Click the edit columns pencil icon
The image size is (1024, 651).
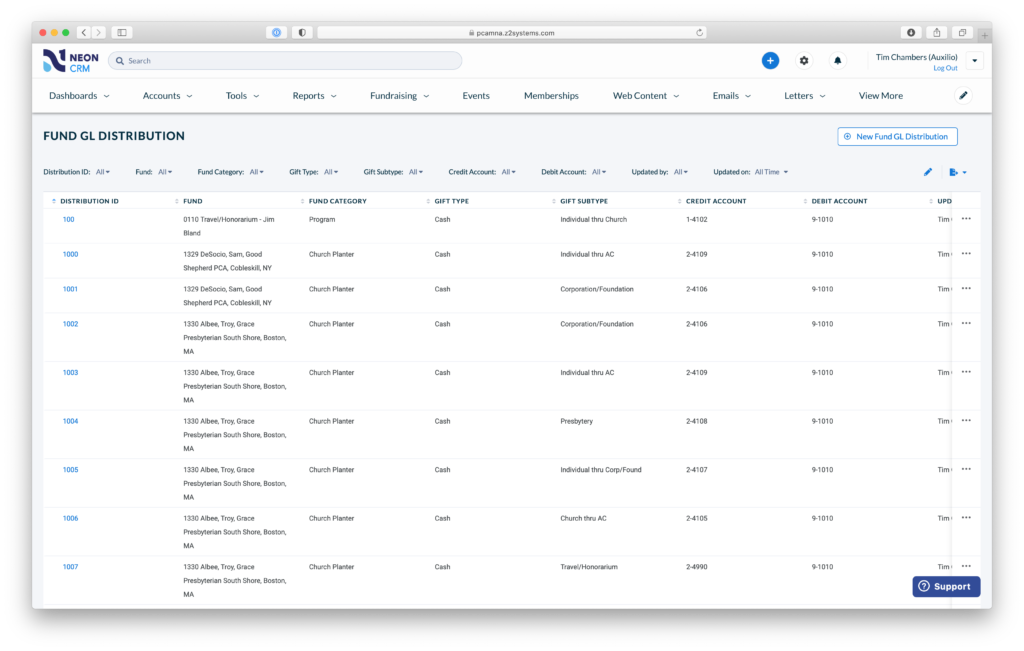tap(927, 172)
